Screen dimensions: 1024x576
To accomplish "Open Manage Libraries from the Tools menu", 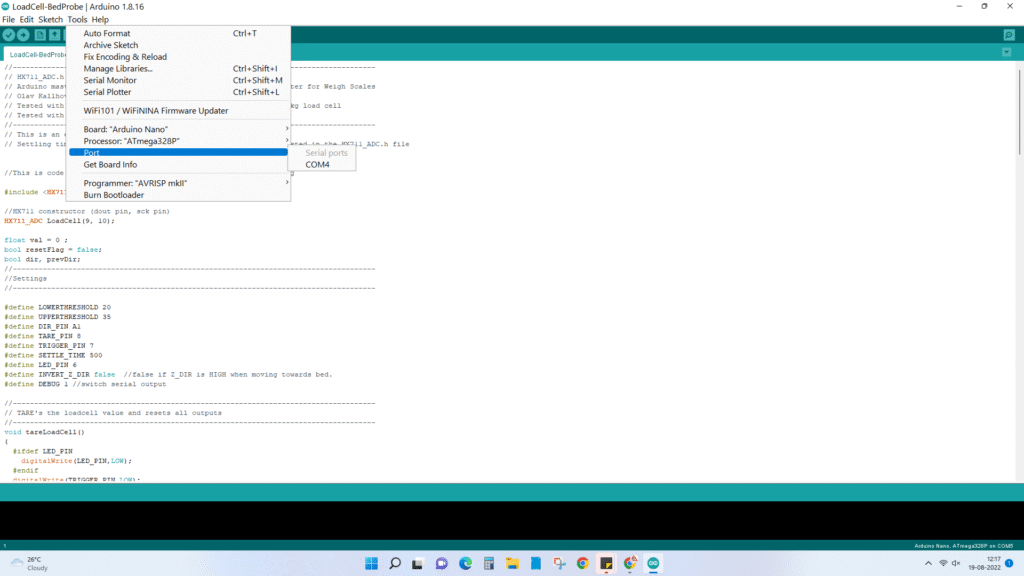I will point(118,69).
